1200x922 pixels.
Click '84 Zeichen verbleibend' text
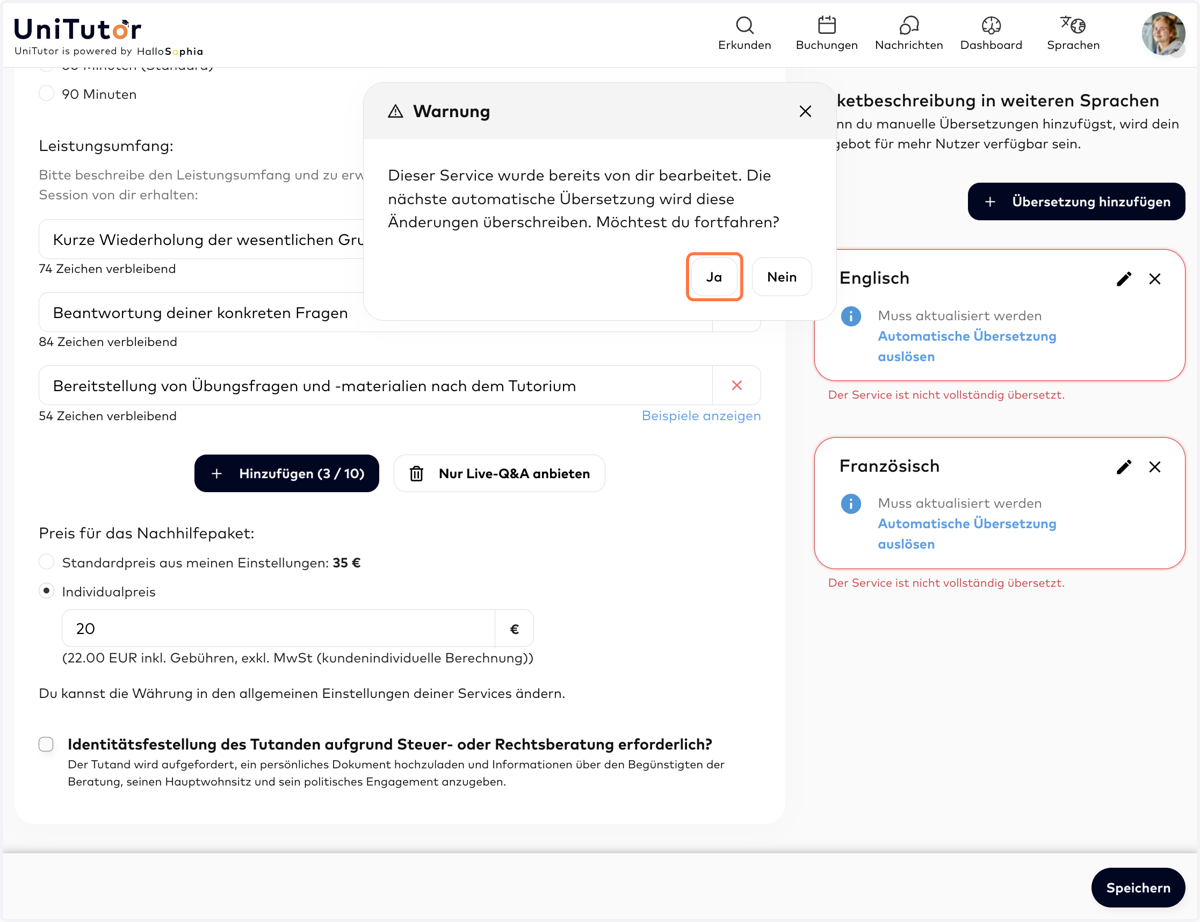[108, 342]
